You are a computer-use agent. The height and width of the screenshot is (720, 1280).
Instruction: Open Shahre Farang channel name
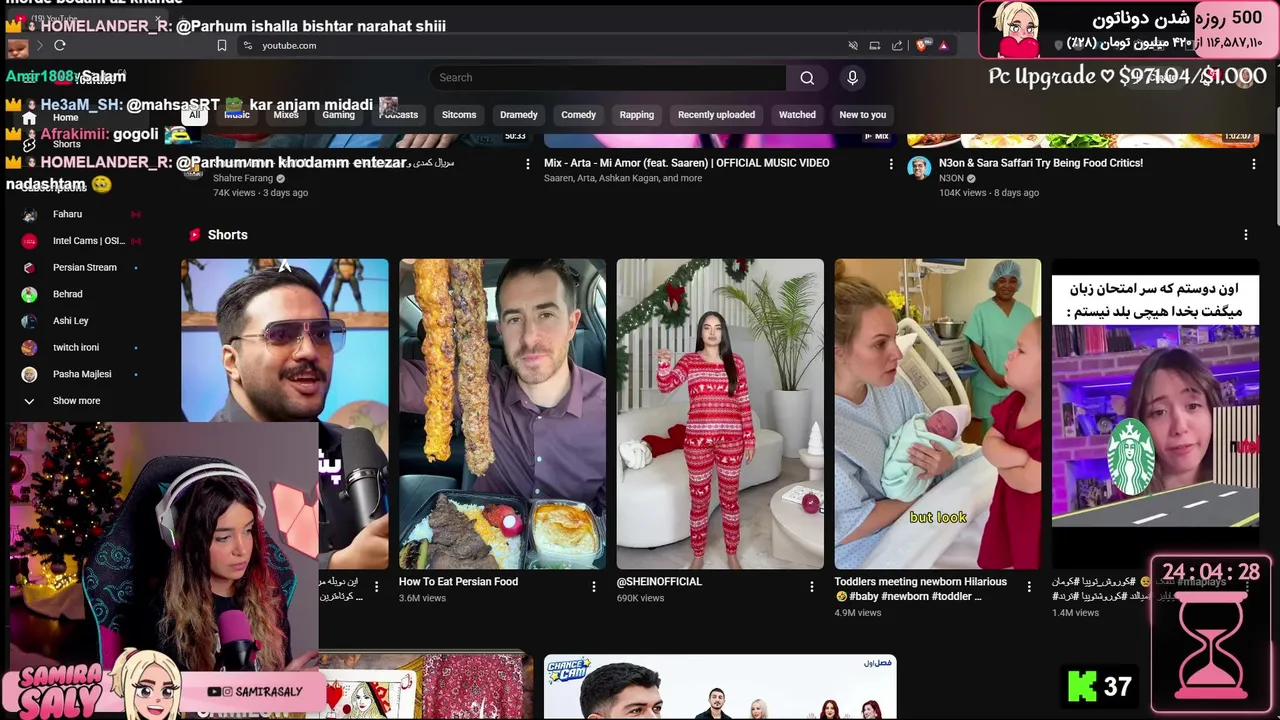click(x=243, y=178)
